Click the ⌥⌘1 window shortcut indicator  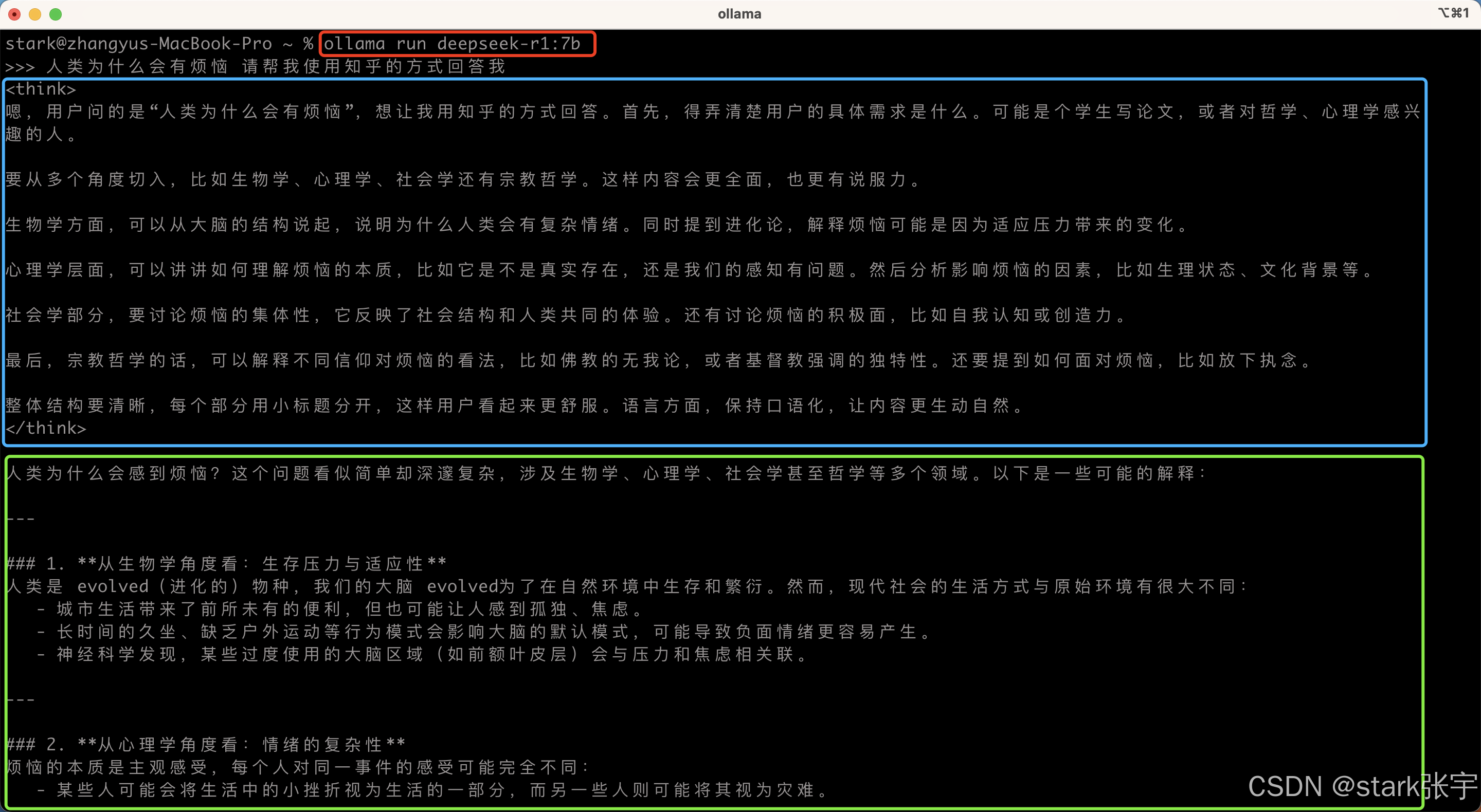(1453, 13)
